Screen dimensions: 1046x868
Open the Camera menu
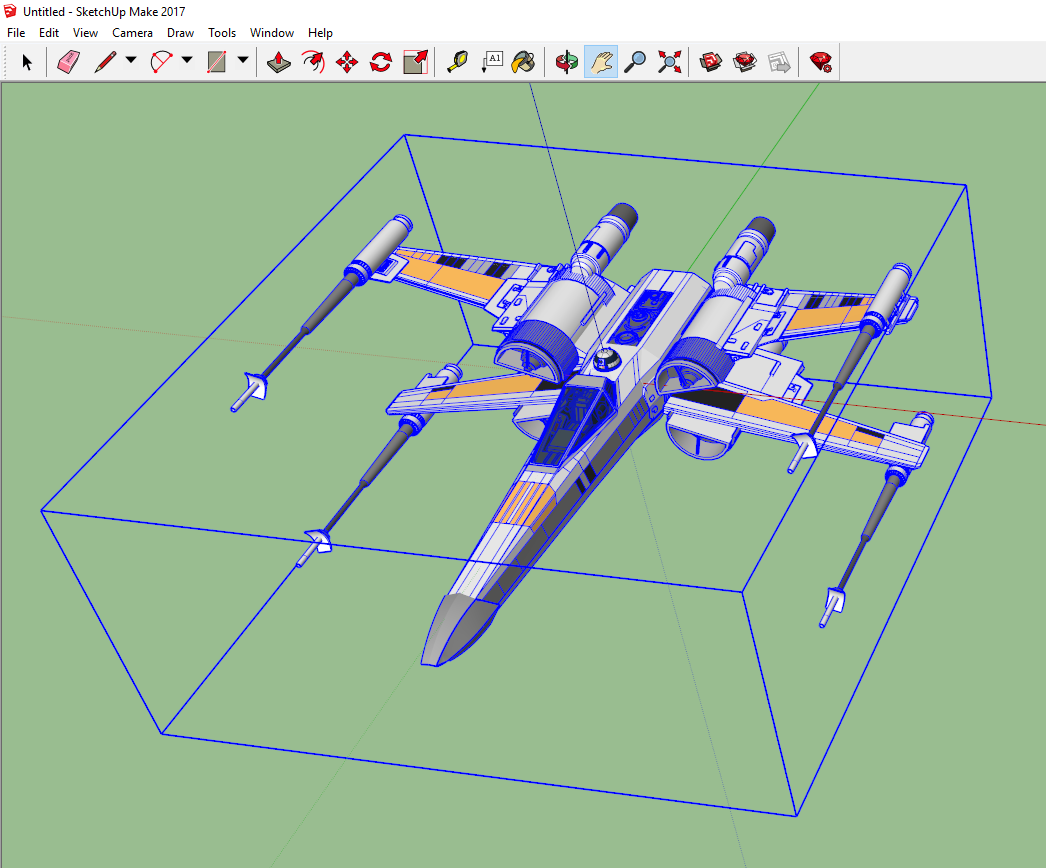tap(132, 33)
